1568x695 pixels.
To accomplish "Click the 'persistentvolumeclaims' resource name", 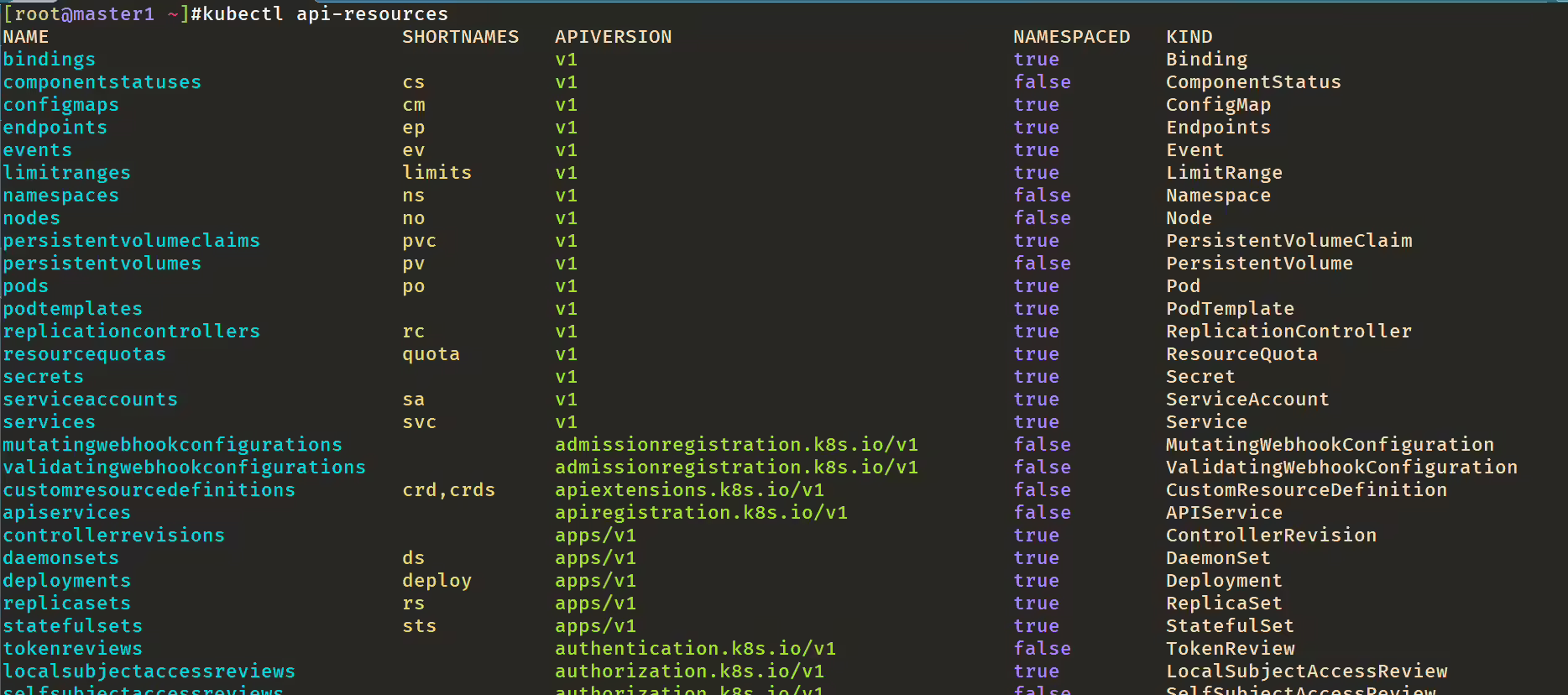I will coord(132,241).
